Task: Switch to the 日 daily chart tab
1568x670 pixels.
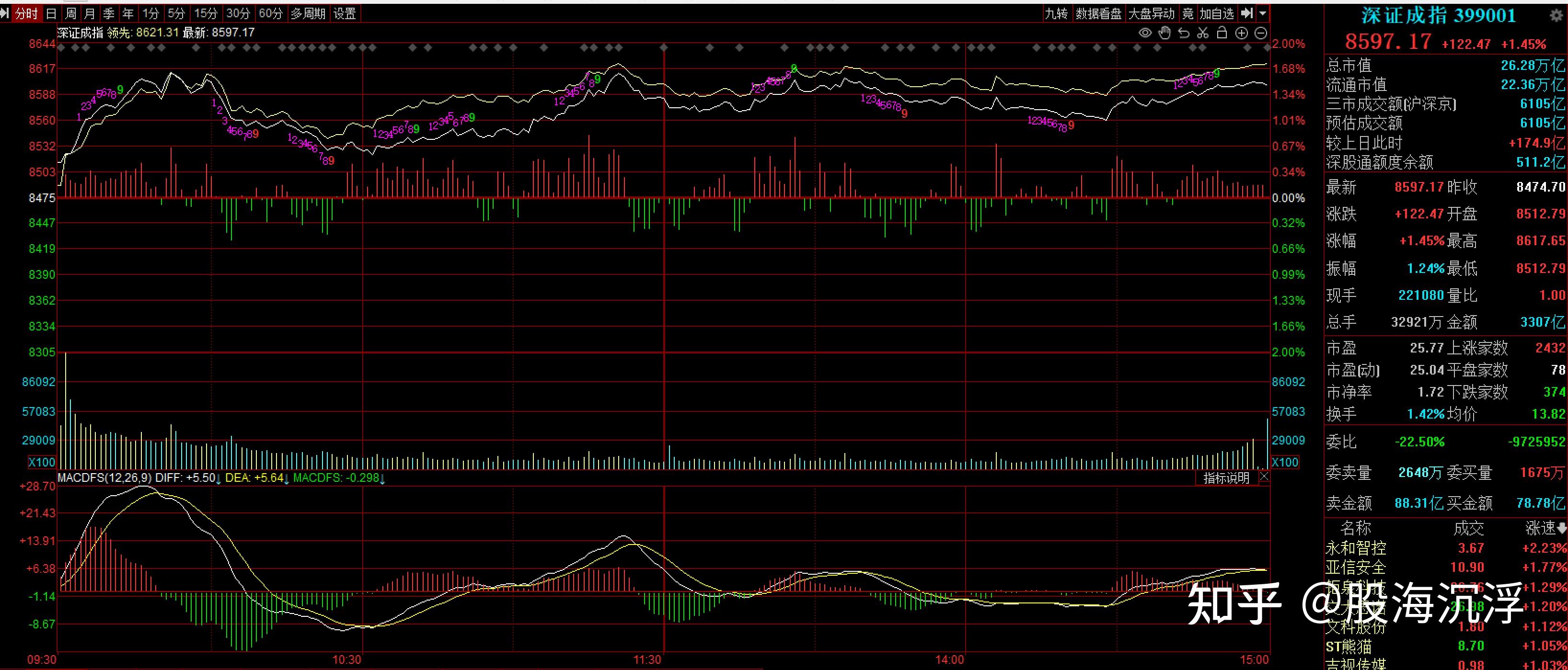Action: [51, 13]
